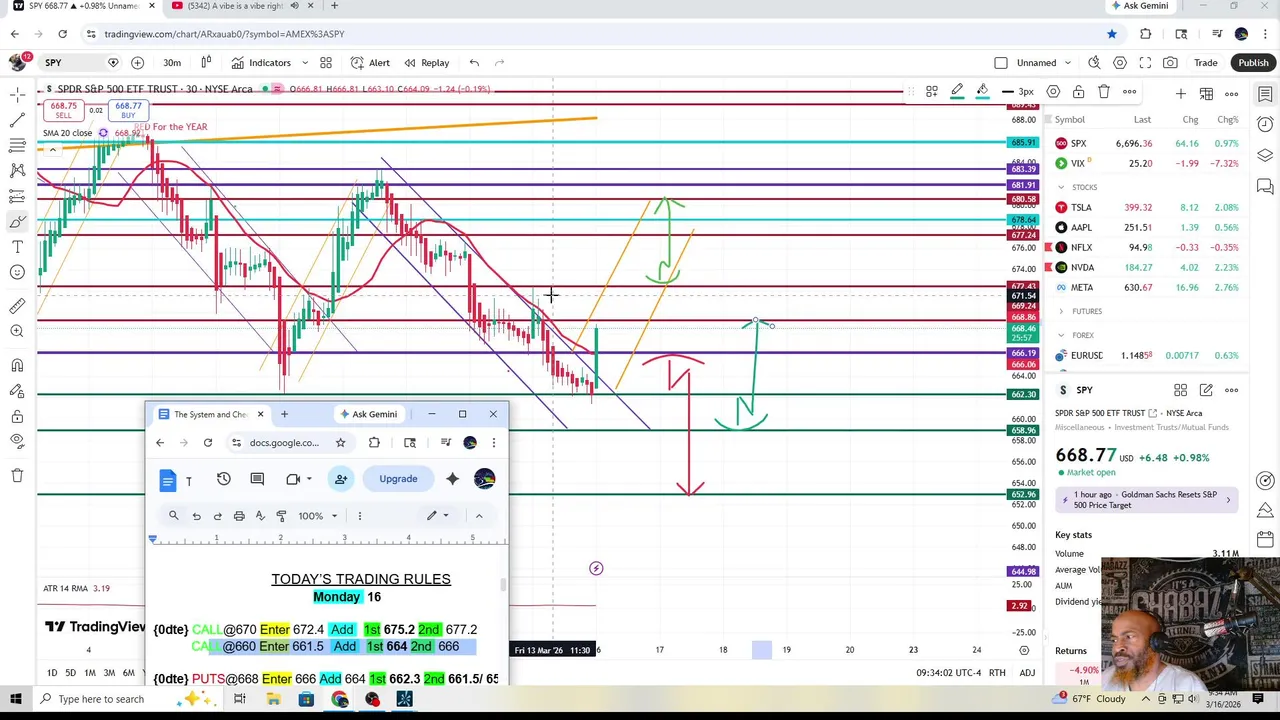Click Upgrade in Google Docs window
This screenshot has width=1280, height=720.
point(398,479)
